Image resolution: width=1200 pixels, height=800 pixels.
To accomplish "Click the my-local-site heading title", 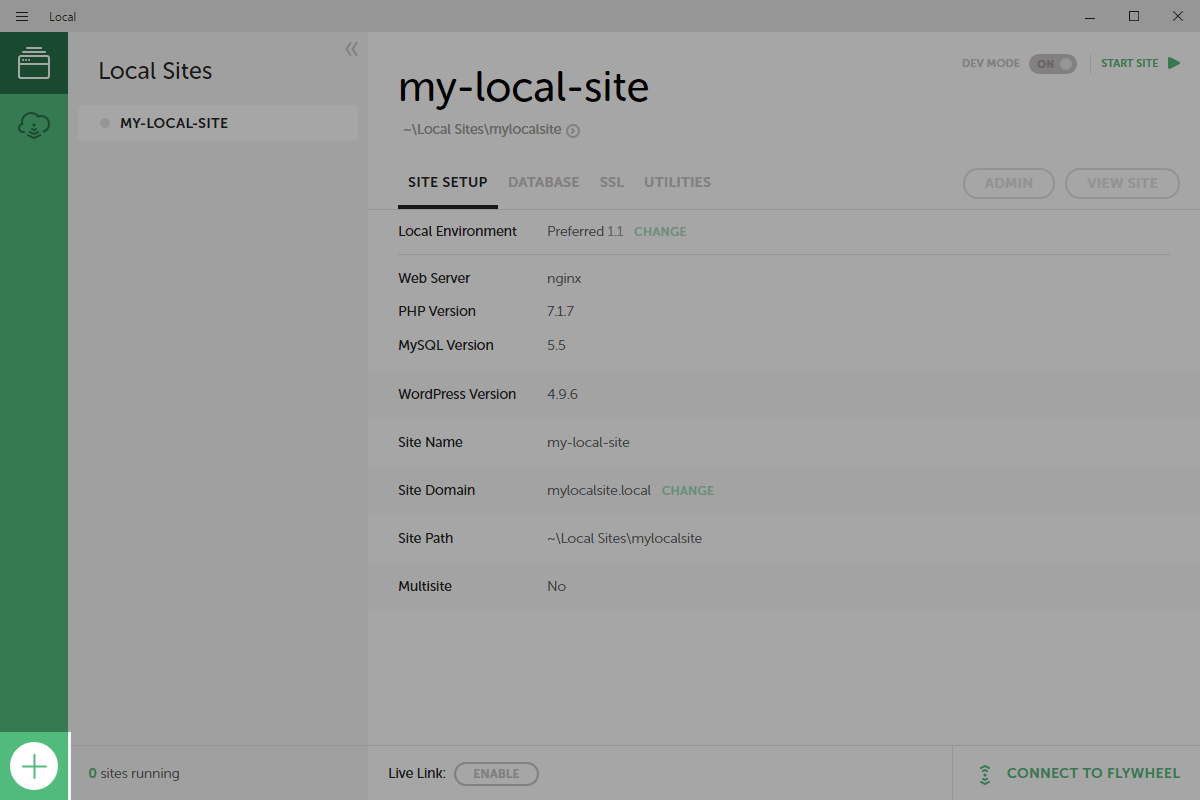I will pos(523,88).
